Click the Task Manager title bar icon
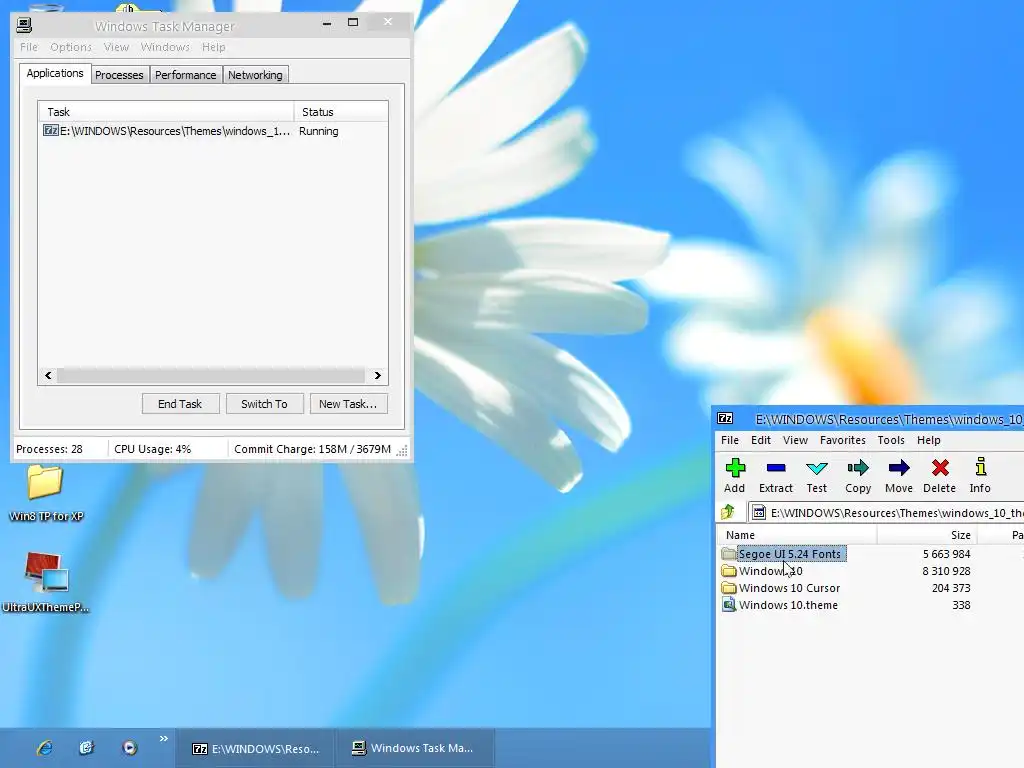Screen dimensions: 1024x768 point(24,25)
